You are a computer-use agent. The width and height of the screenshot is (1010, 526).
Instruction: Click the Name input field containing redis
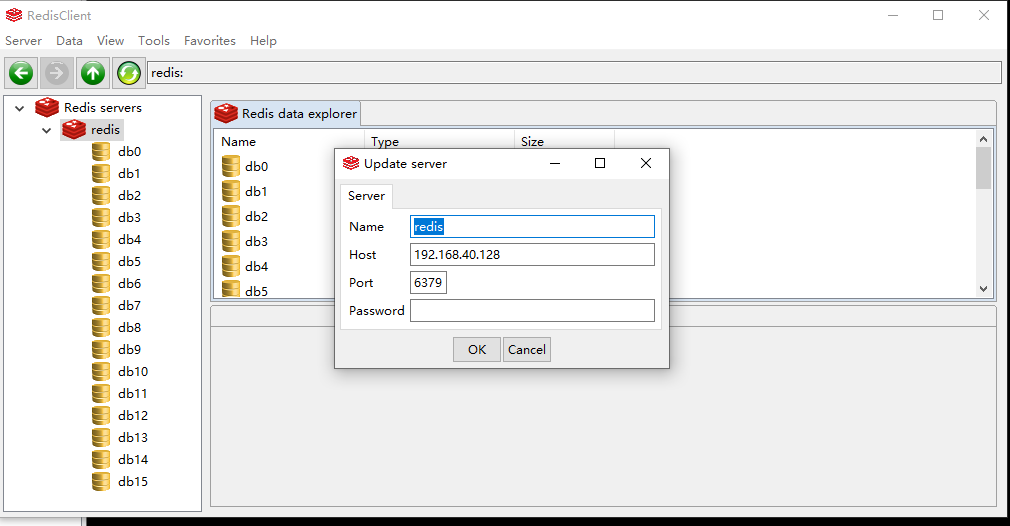(x=532, y=227)
